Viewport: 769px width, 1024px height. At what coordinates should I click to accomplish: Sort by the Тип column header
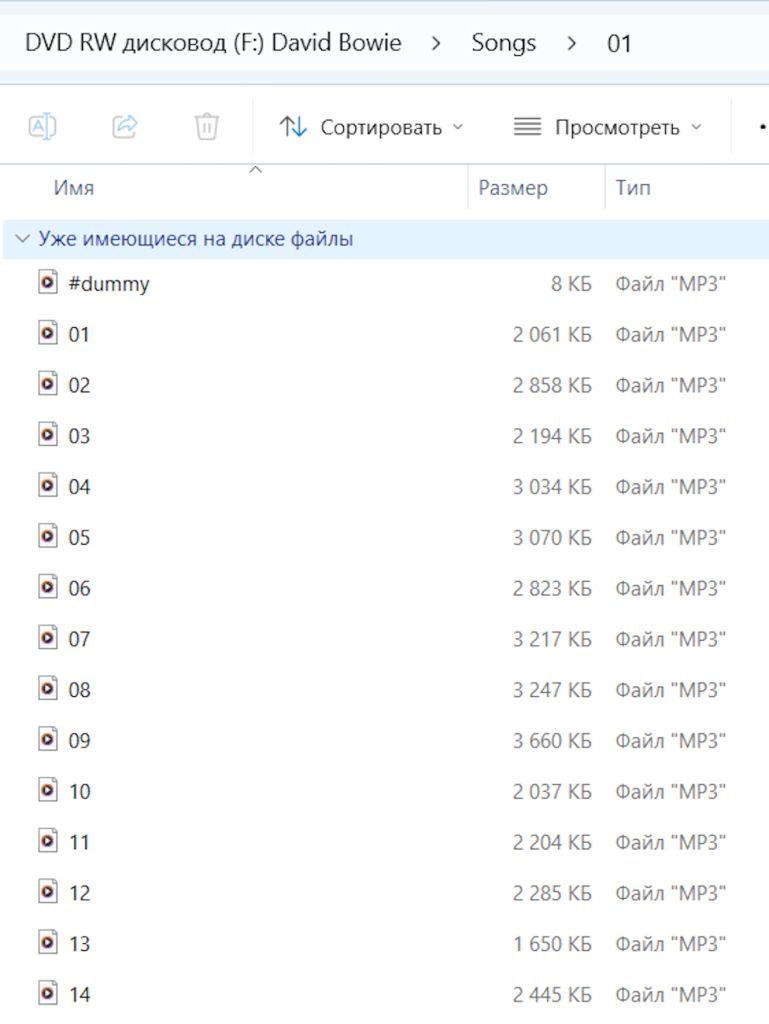pyautogui.click(x=633, y=188)
